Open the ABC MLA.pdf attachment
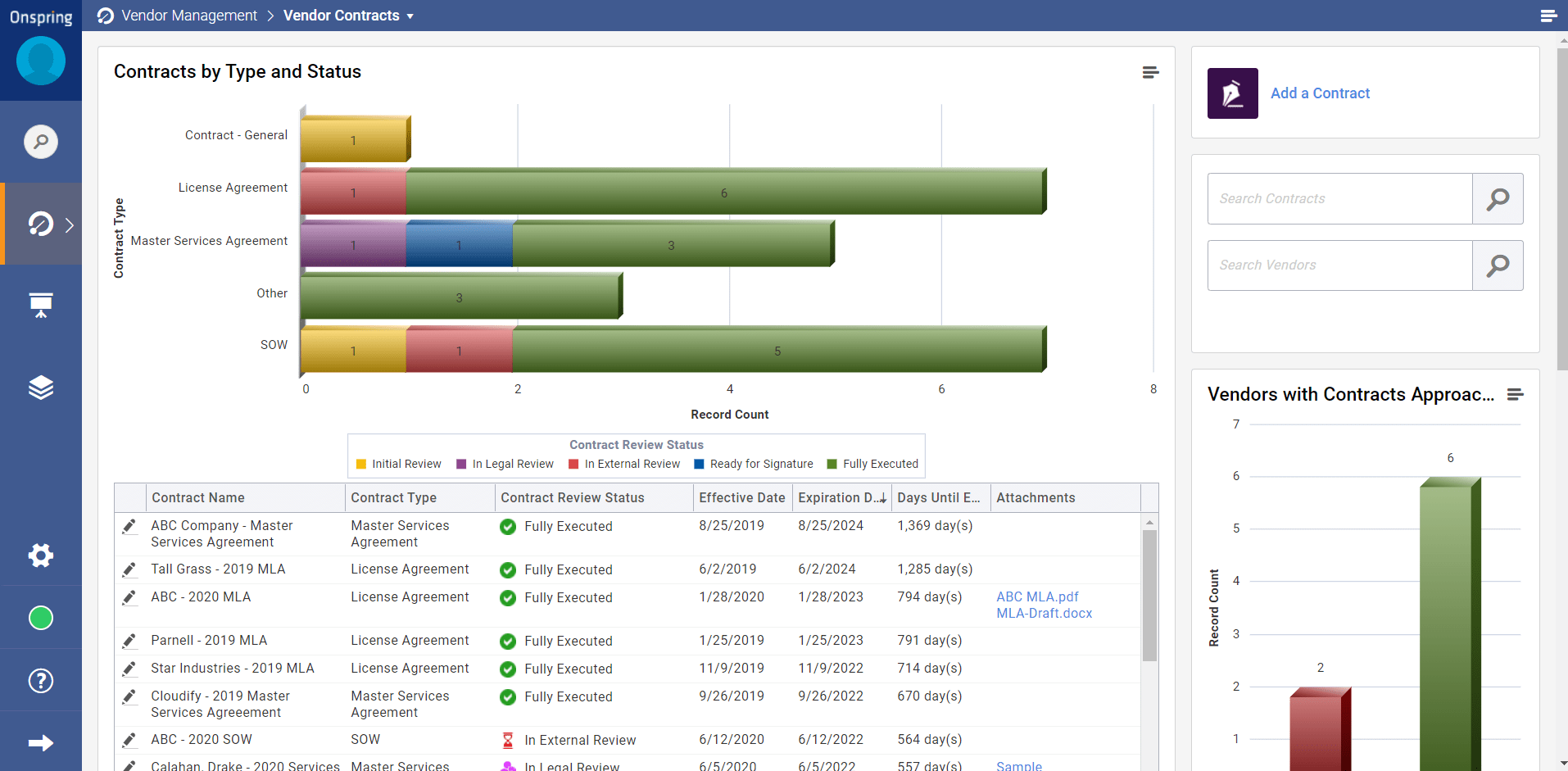1568x771 pixels. (x=1037, y=597)
